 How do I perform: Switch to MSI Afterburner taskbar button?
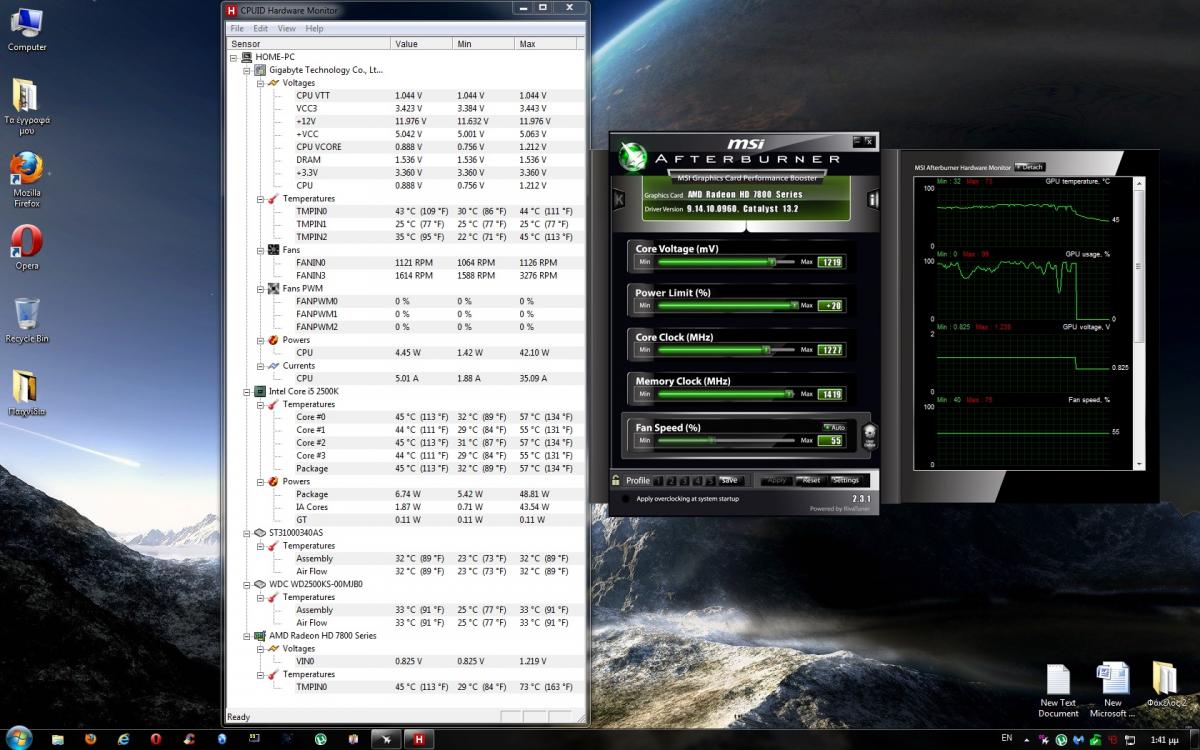[385, 739]
